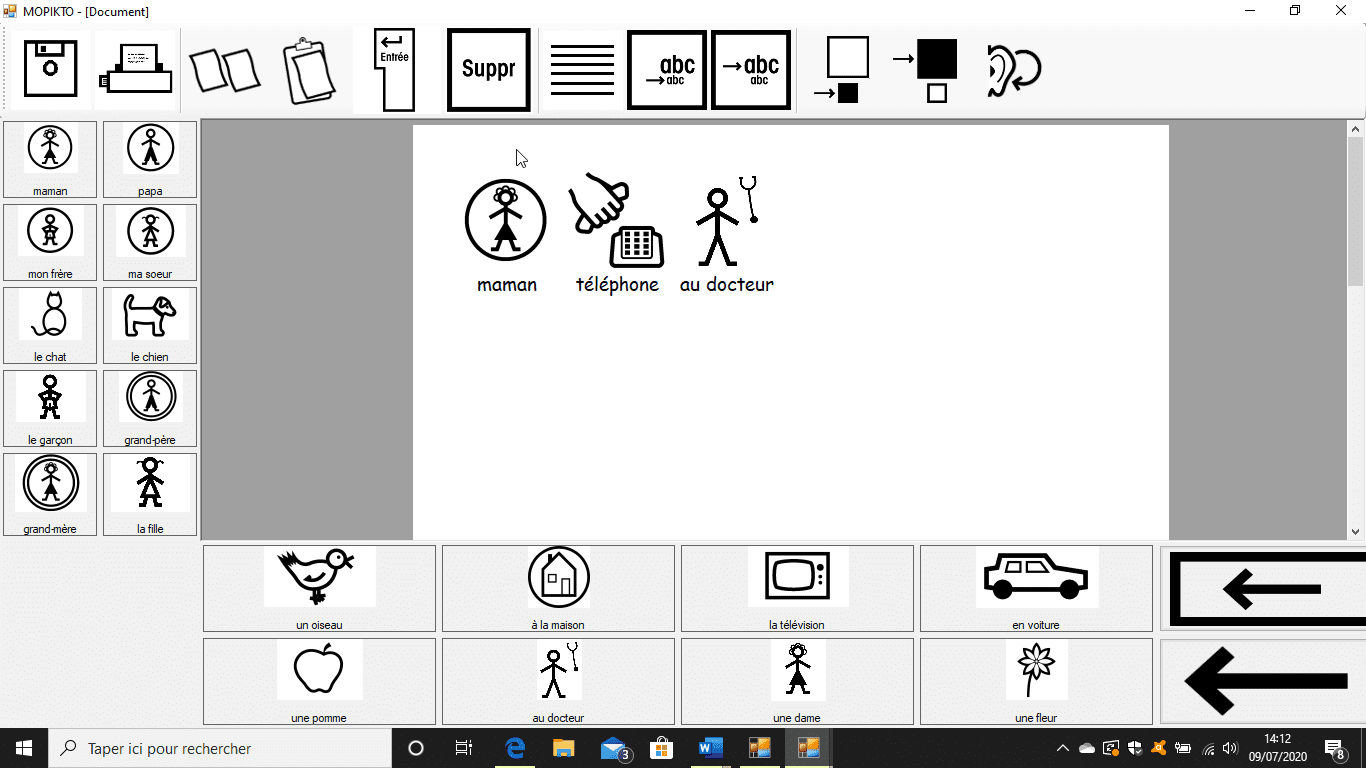Insert the 'le chien' pictogram
1366x768 pixels.
point(150,325)
